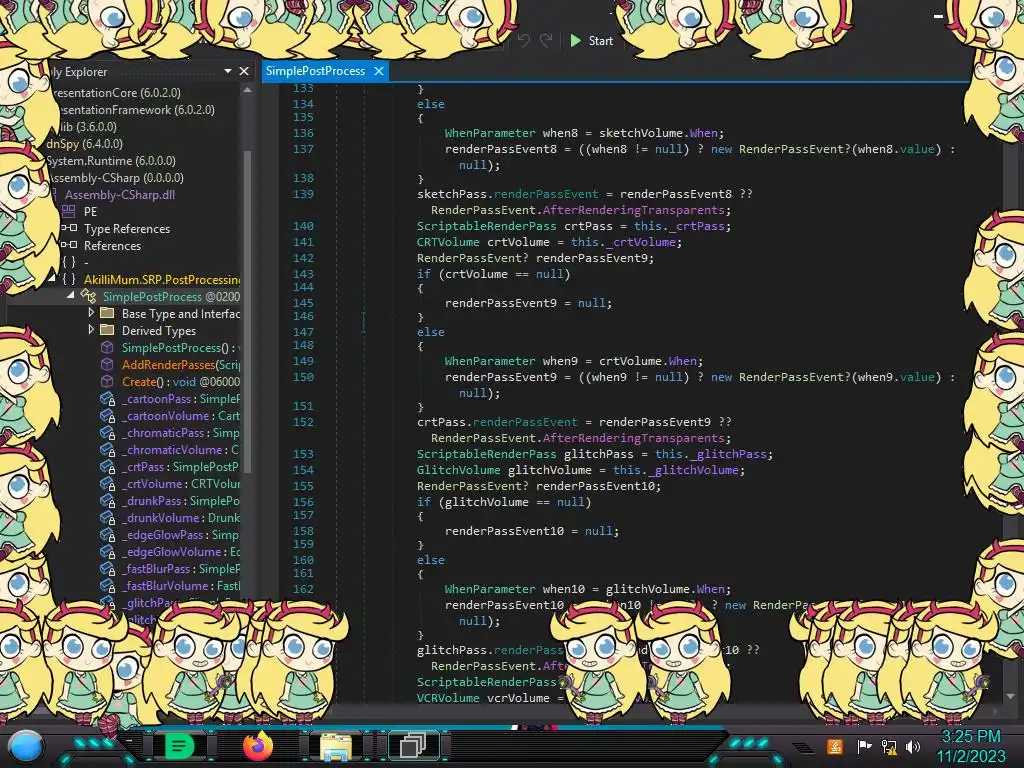Click the Assembly Explorer scroll-up arrow
This screenshot has height=768, width=1024.
248,90
